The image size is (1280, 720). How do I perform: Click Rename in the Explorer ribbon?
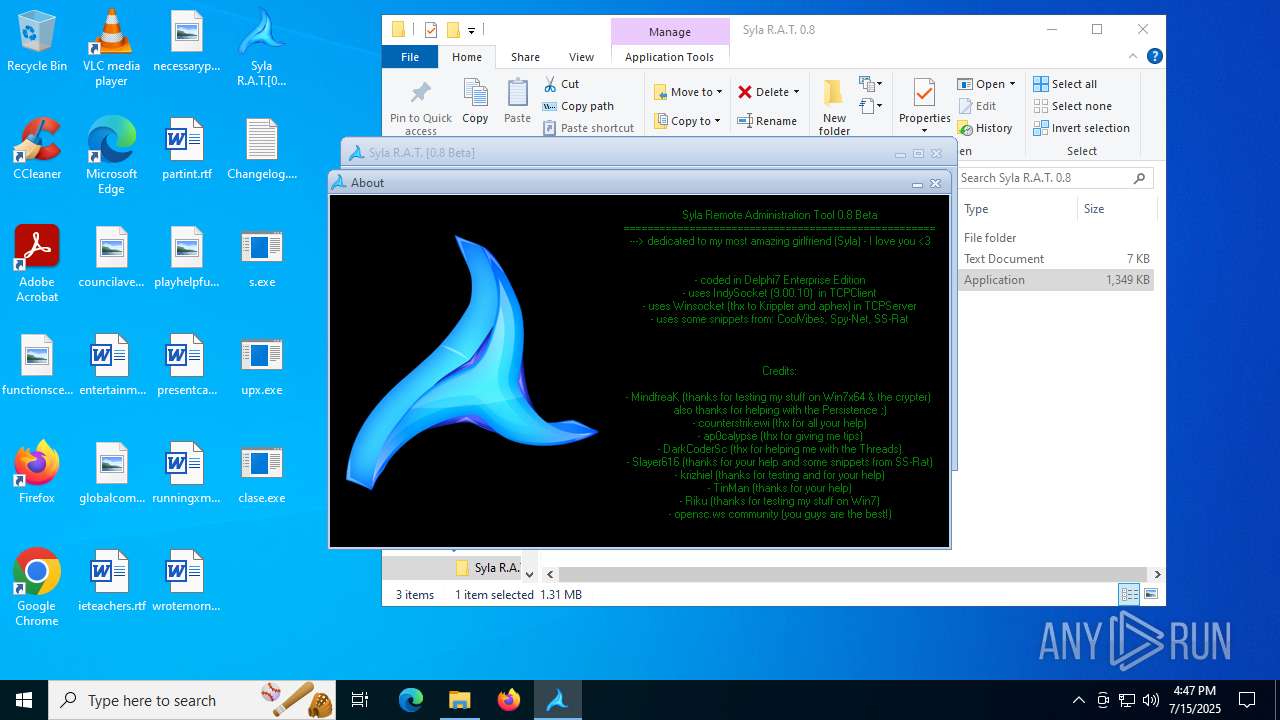pos(767,121)
